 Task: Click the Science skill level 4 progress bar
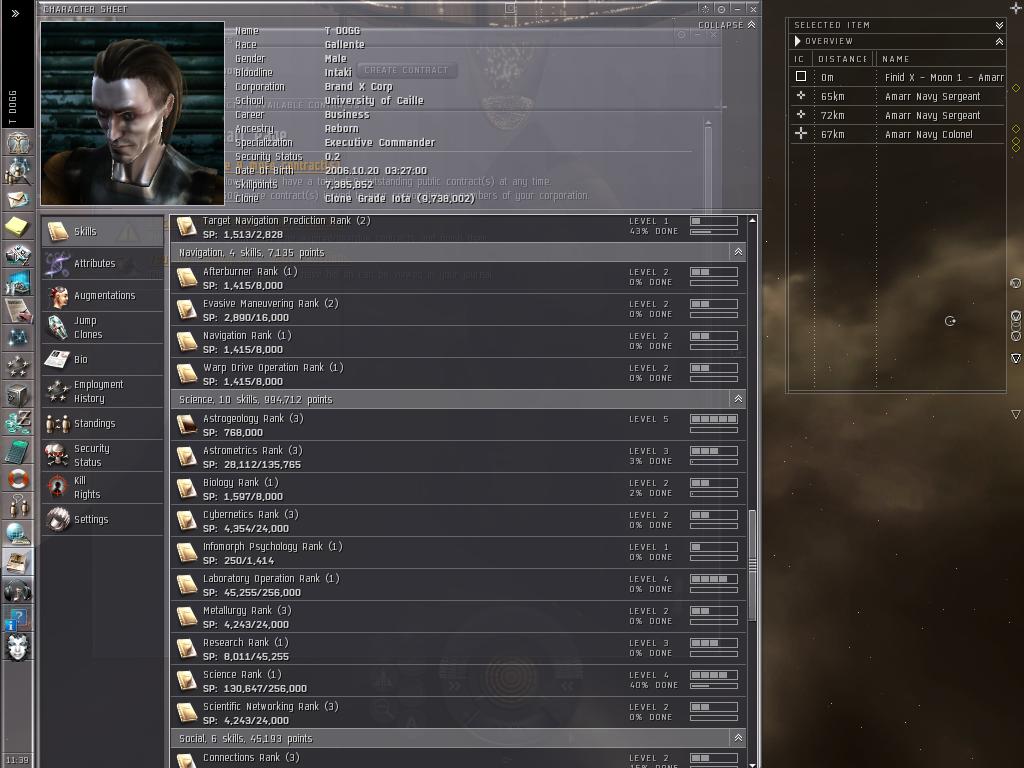(x=714, y=675)
